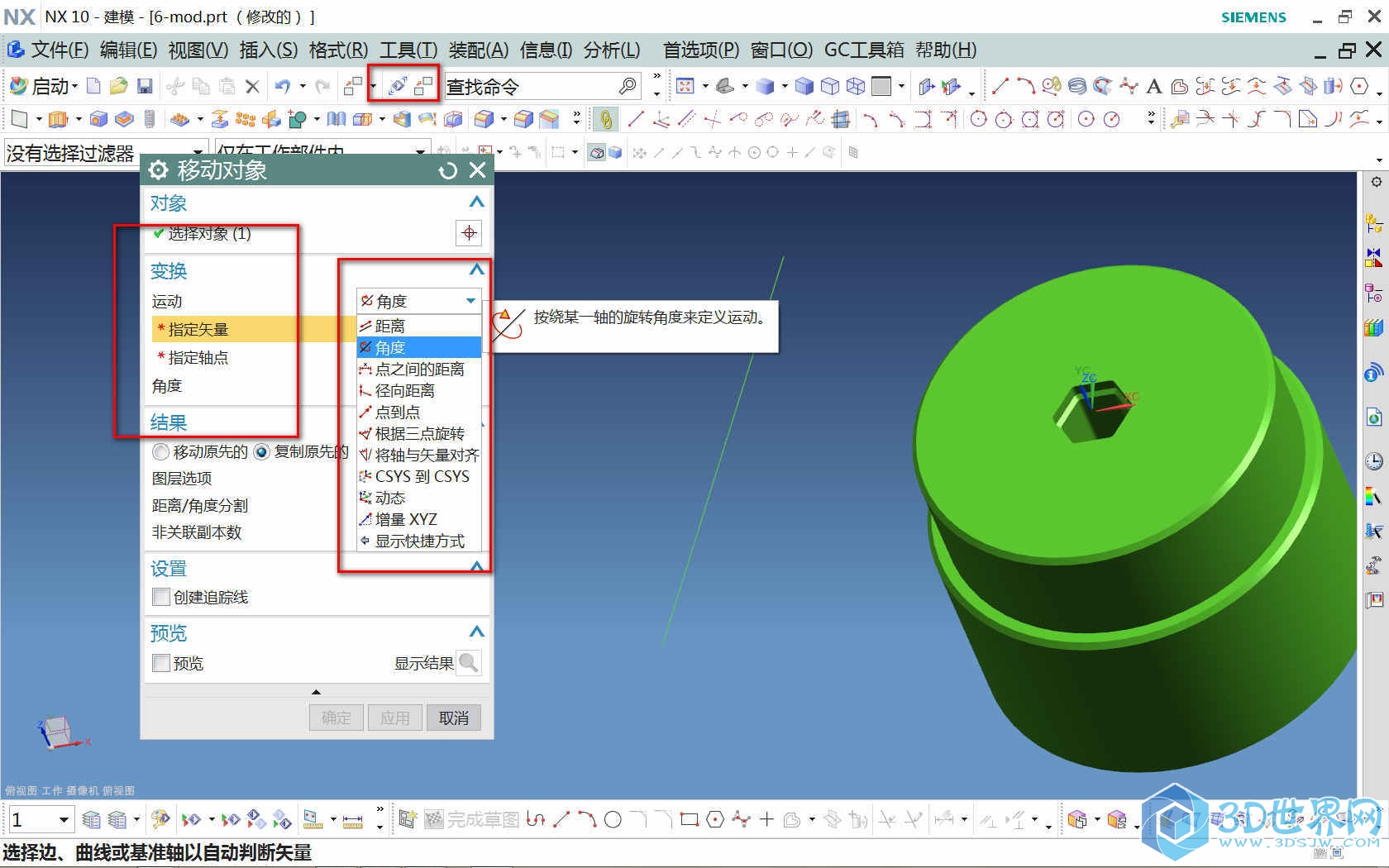Viewport: 1389px width, 868px height.
Task: Collapse the '设置' section chevron
Action: pos(476,567)
